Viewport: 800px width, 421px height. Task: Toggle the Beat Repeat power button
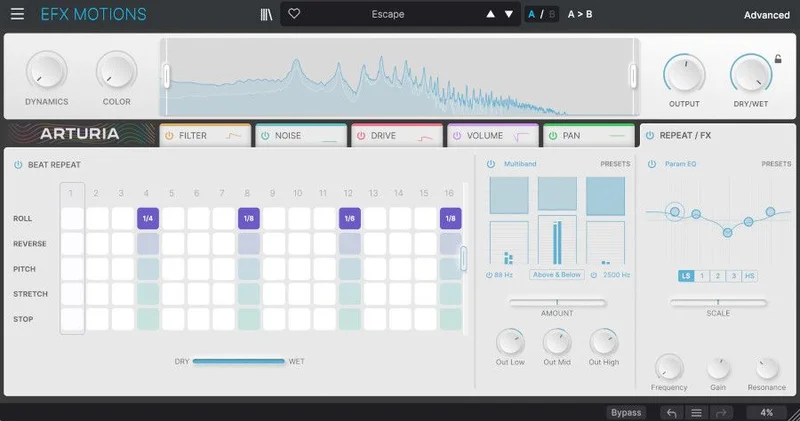(18, 165)
